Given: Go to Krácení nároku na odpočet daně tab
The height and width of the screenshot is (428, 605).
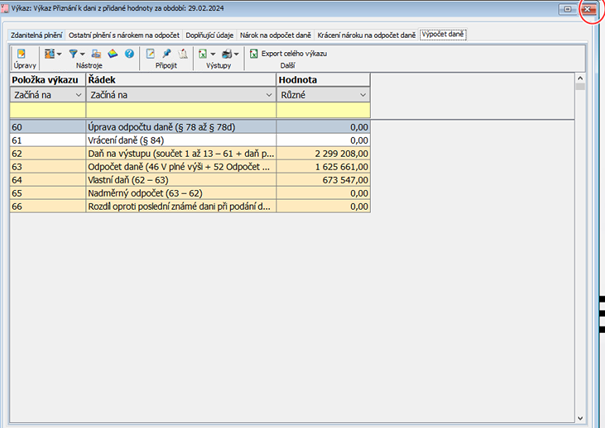Looking at the screenshot, I should [366, 34].
